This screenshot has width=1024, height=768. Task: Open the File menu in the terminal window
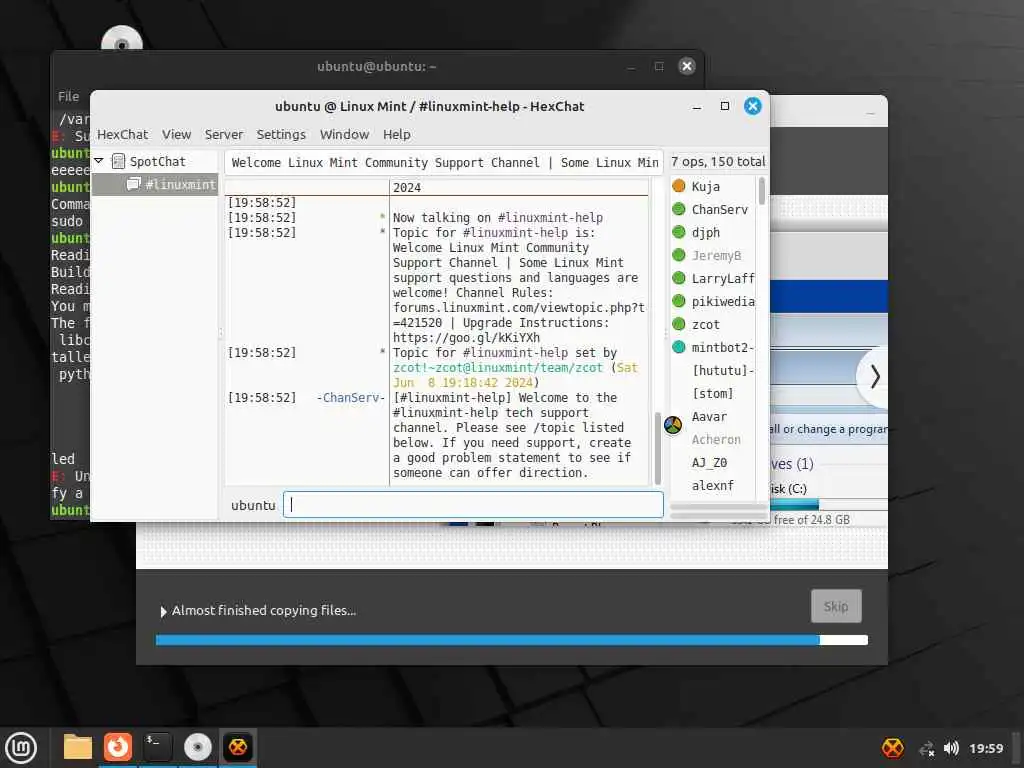click(68, 97)
